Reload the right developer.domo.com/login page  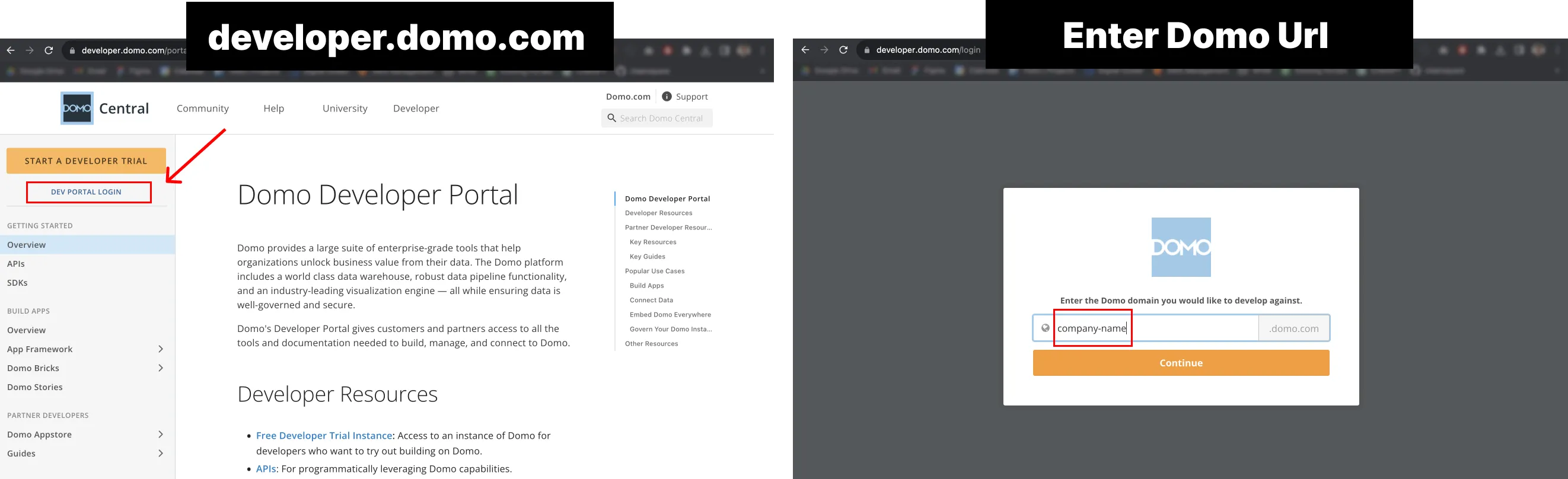click(843, 50)
